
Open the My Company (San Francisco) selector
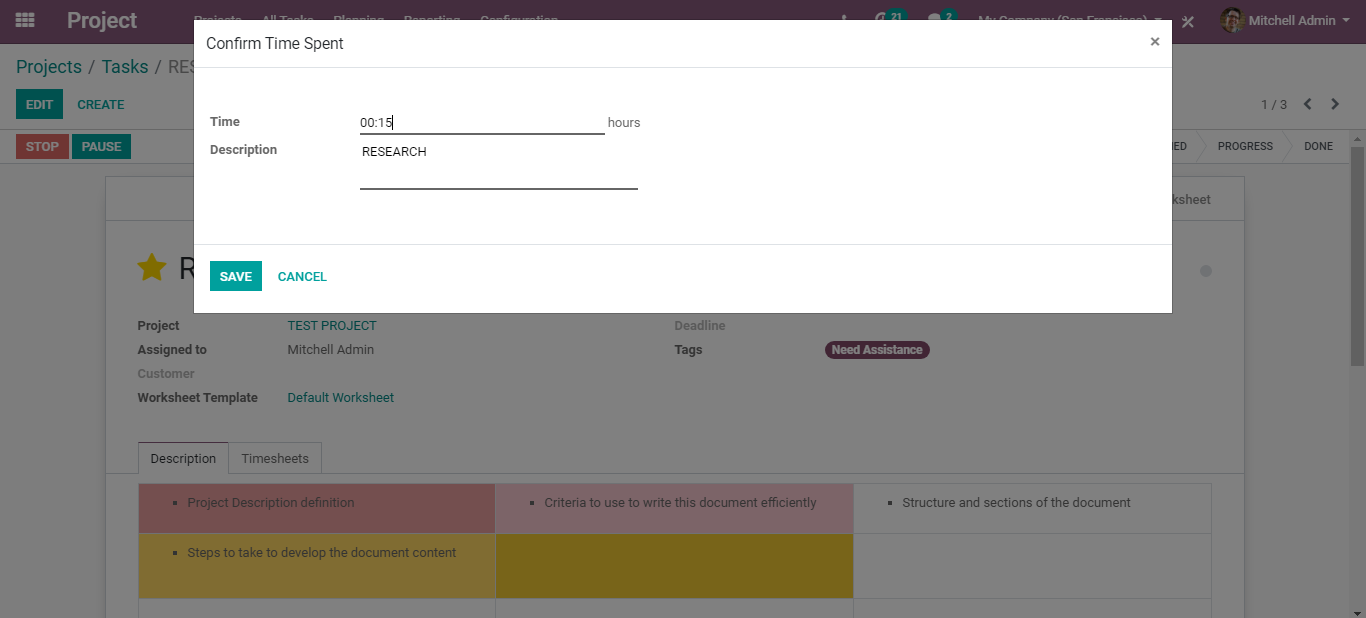[x=1071, y=20]
